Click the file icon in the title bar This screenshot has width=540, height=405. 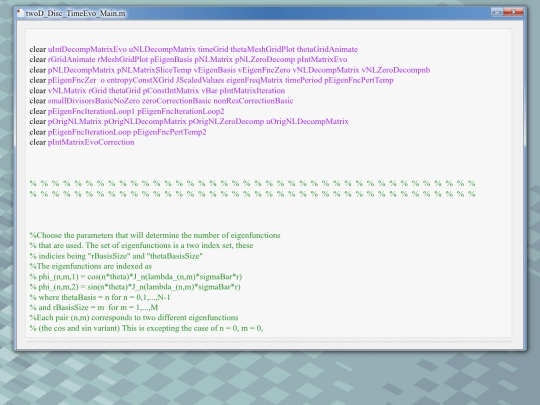pos(20,13)
